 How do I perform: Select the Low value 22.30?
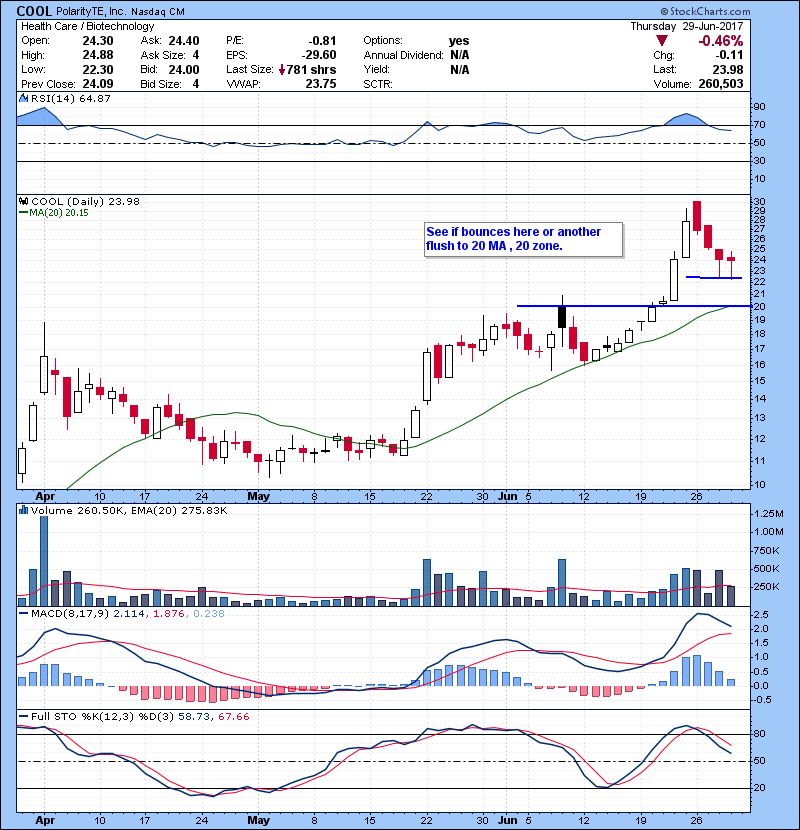tap(98, 69)
